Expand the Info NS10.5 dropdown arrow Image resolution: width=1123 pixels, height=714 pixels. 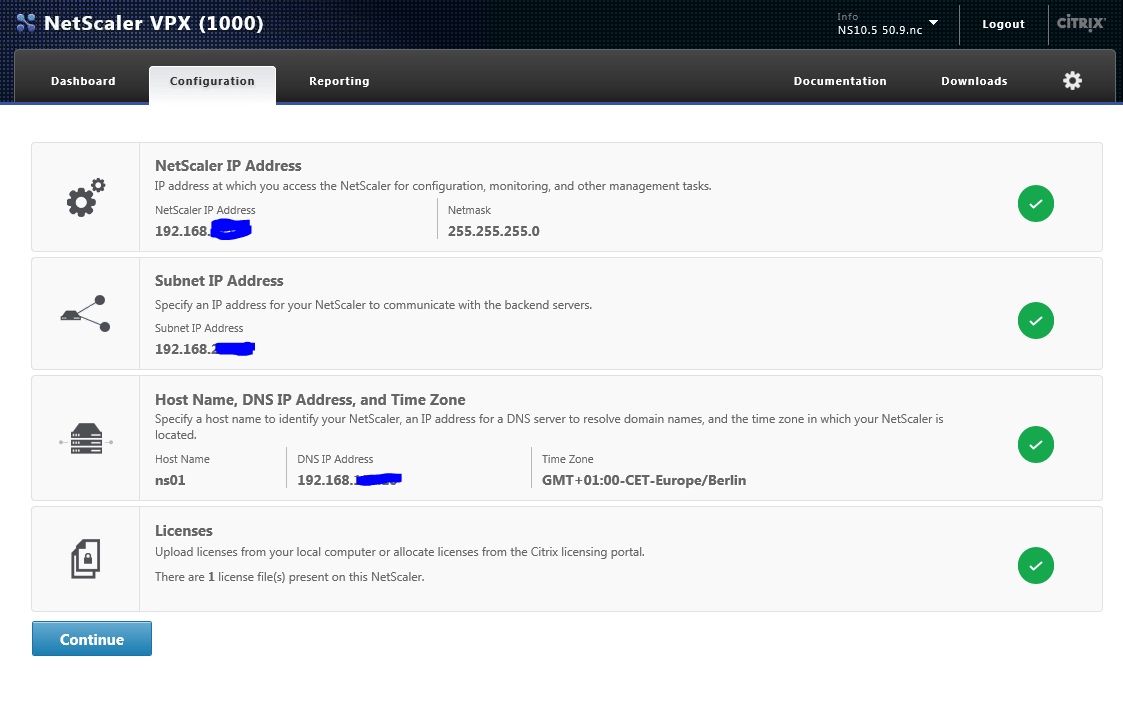(933, 22)
